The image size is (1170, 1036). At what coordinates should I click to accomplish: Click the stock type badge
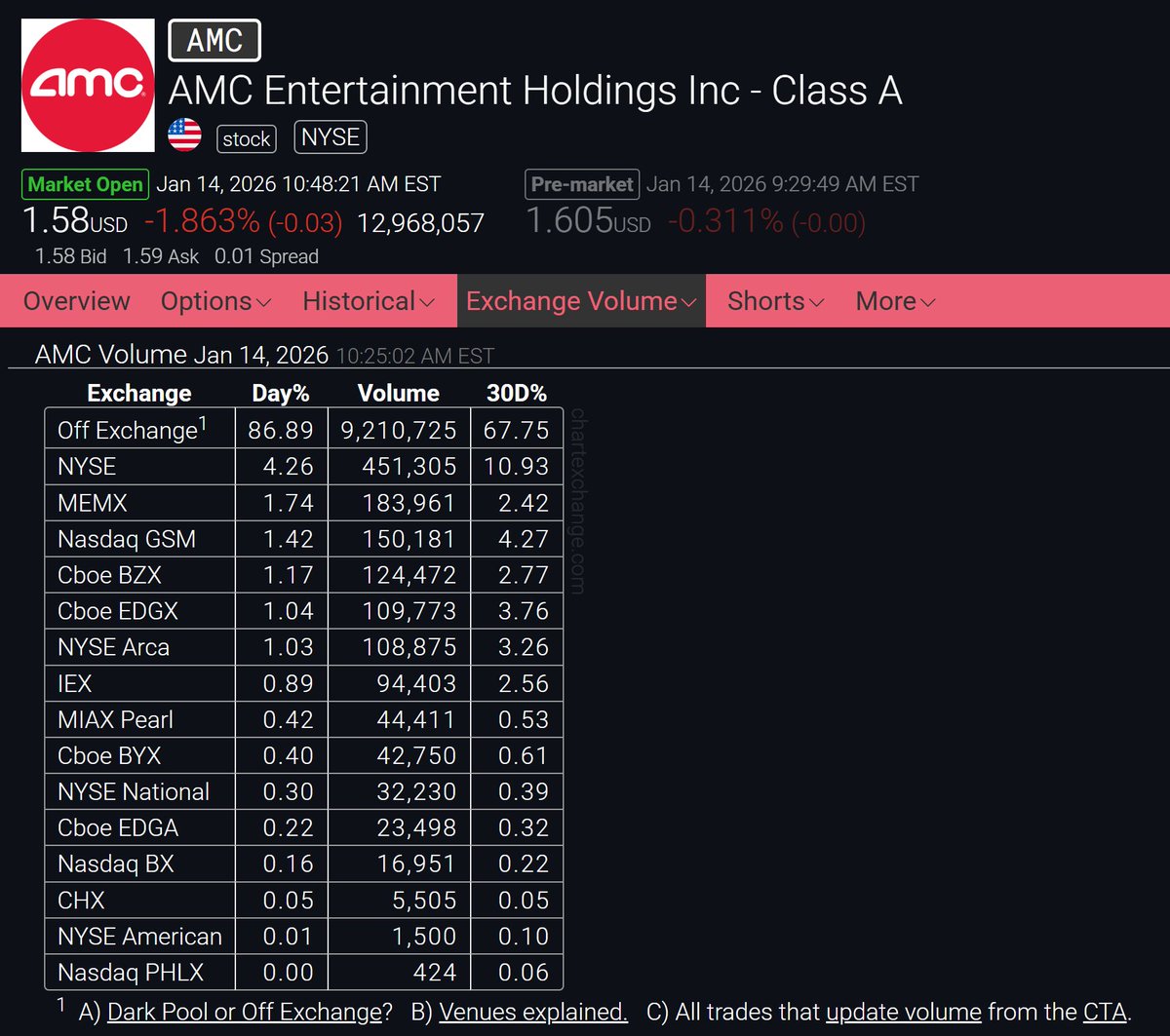pyautogui.click(x=246, y=138)
